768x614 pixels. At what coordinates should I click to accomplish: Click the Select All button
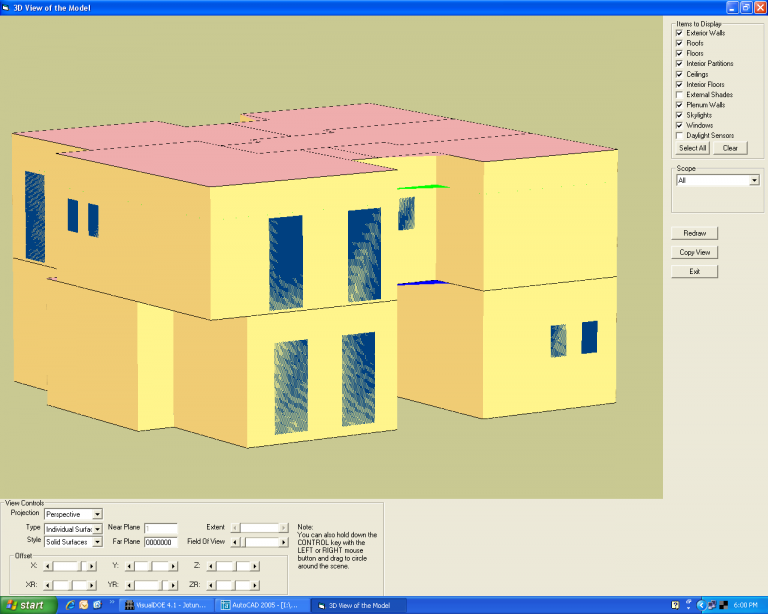692,148
